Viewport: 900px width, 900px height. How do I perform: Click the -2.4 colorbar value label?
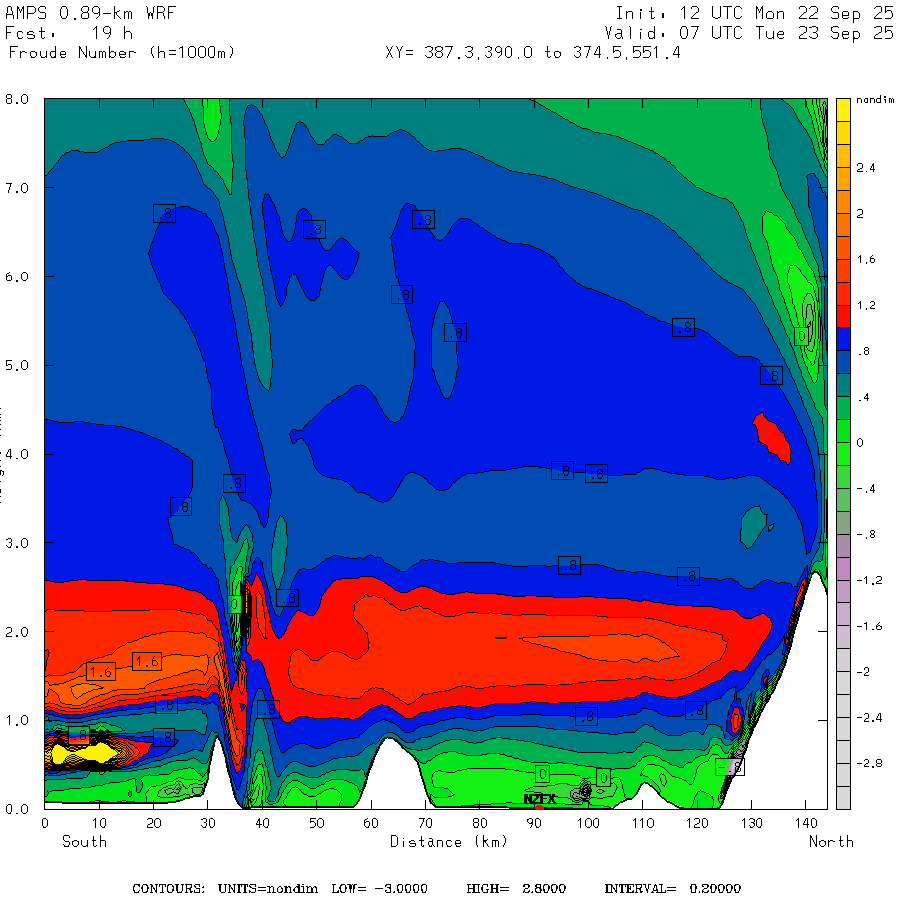[869, 717]
